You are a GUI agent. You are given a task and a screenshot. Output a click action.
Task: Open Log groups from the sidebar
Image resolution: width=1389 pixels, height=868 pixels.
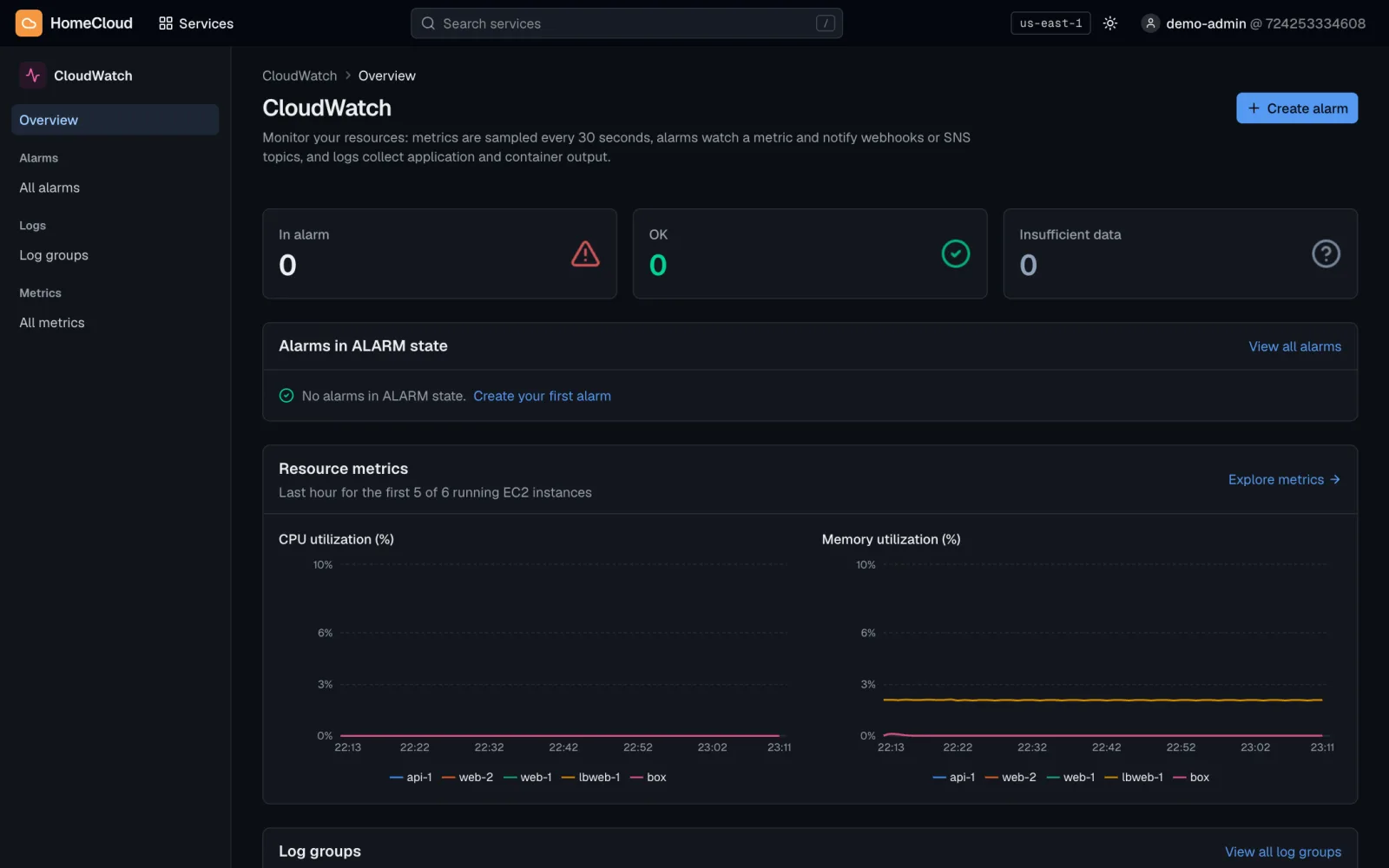(x=115, y=255)
